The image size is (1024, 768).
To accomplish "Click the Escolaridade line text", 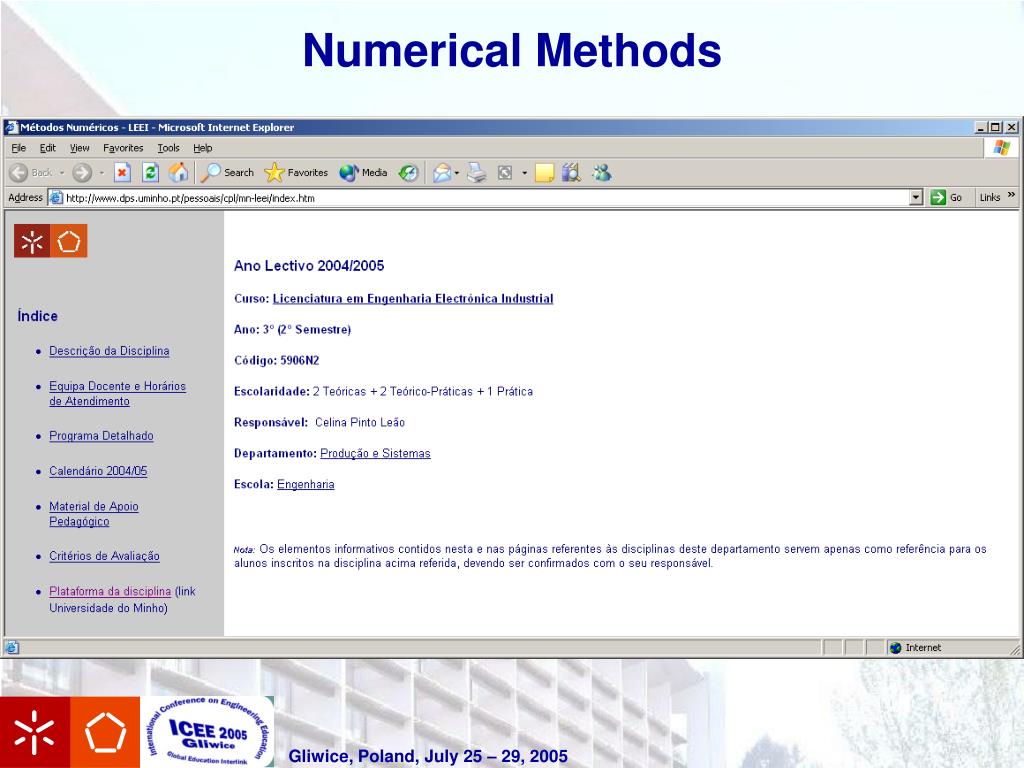I will (x=383, y=391).
